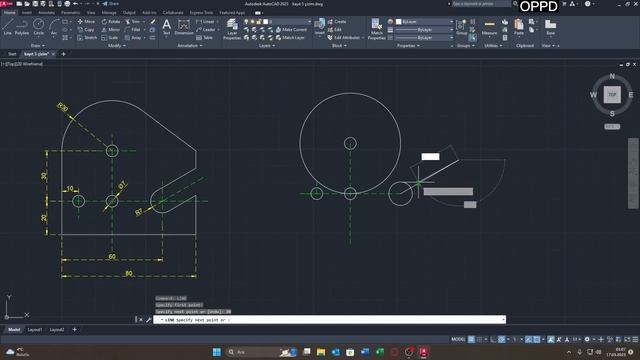This screenshot has height=360, width=640.
Task: Toggle snap mode in status bar
Action: (x=480, y=340)
